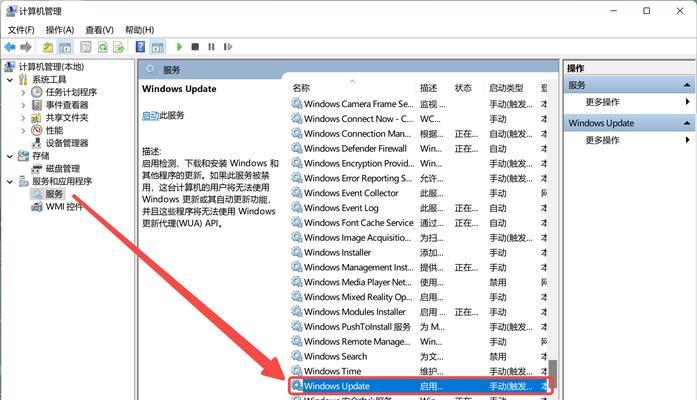Sort by the 状态 column header
The image size is (697, 400).
[463, 88]
